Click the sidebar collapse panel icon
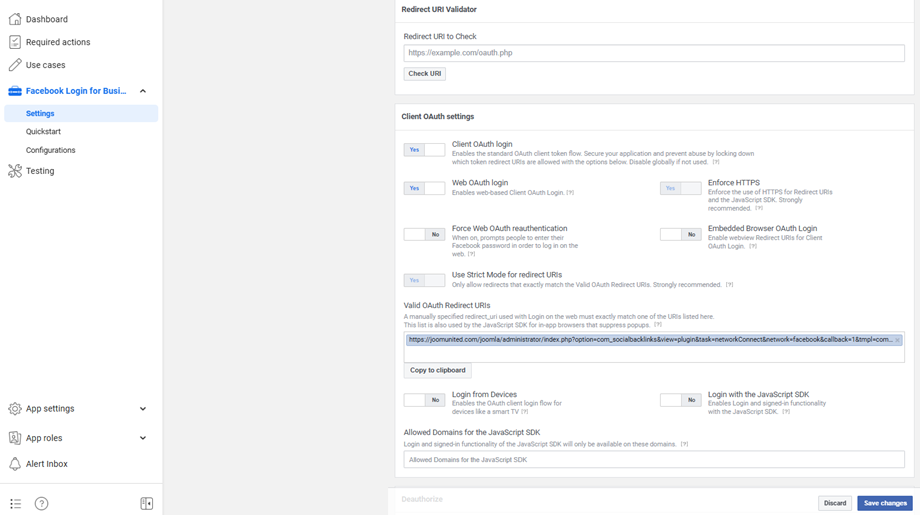920x515 pixels. [147, 504]
